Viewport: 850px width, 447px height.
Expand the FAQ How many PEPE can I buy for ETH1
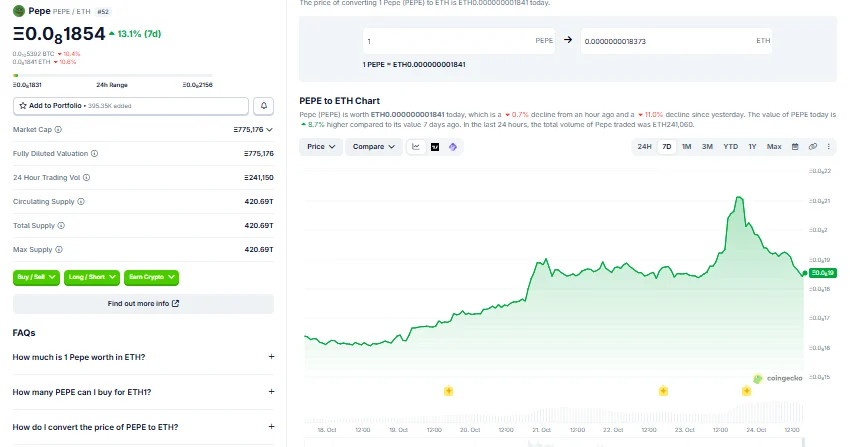click(x=143, y=392)
